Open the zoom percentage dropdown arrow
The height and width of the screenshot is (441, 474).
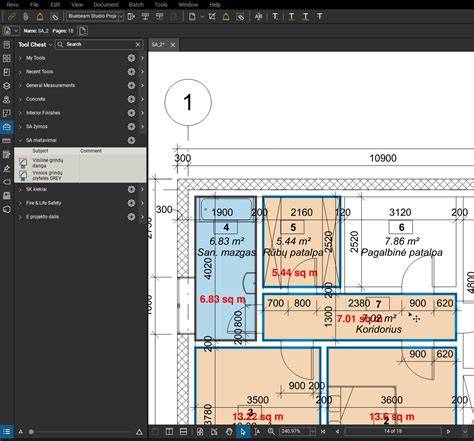click(x=312, y=431)
